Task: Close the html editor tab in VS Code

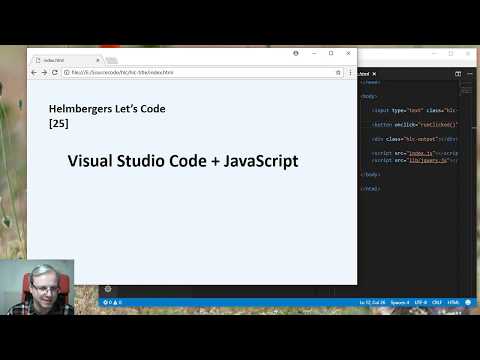Action: click(374, 74)
